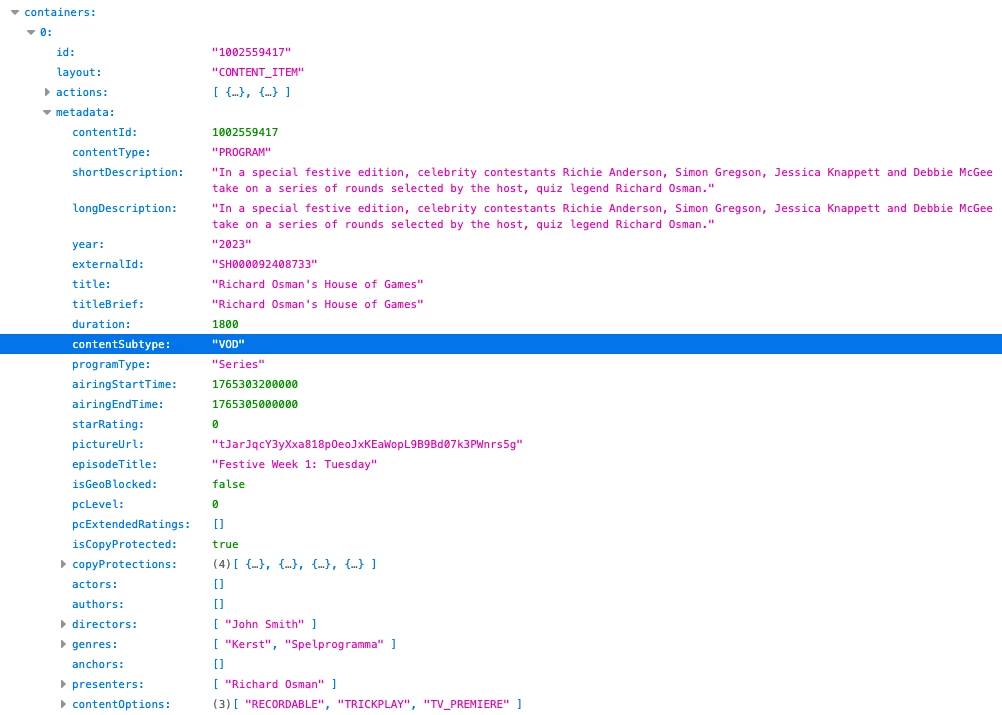Collapse the metadata object
This screenshot has height=715, width=1002.
click(47, 112)
